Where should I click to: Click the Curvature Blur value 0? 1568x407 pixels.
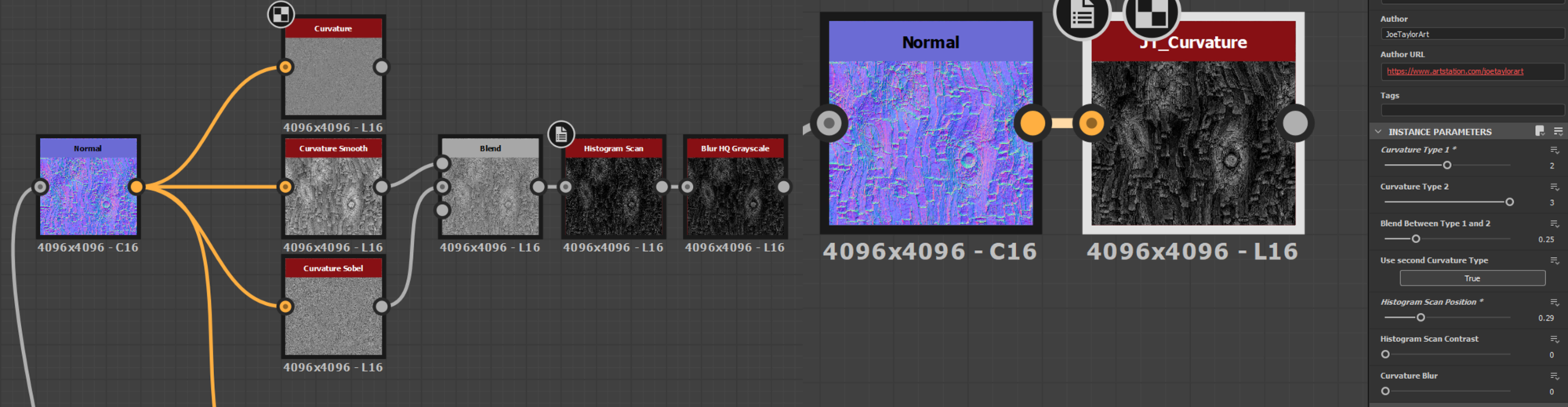click(1552, 391)
